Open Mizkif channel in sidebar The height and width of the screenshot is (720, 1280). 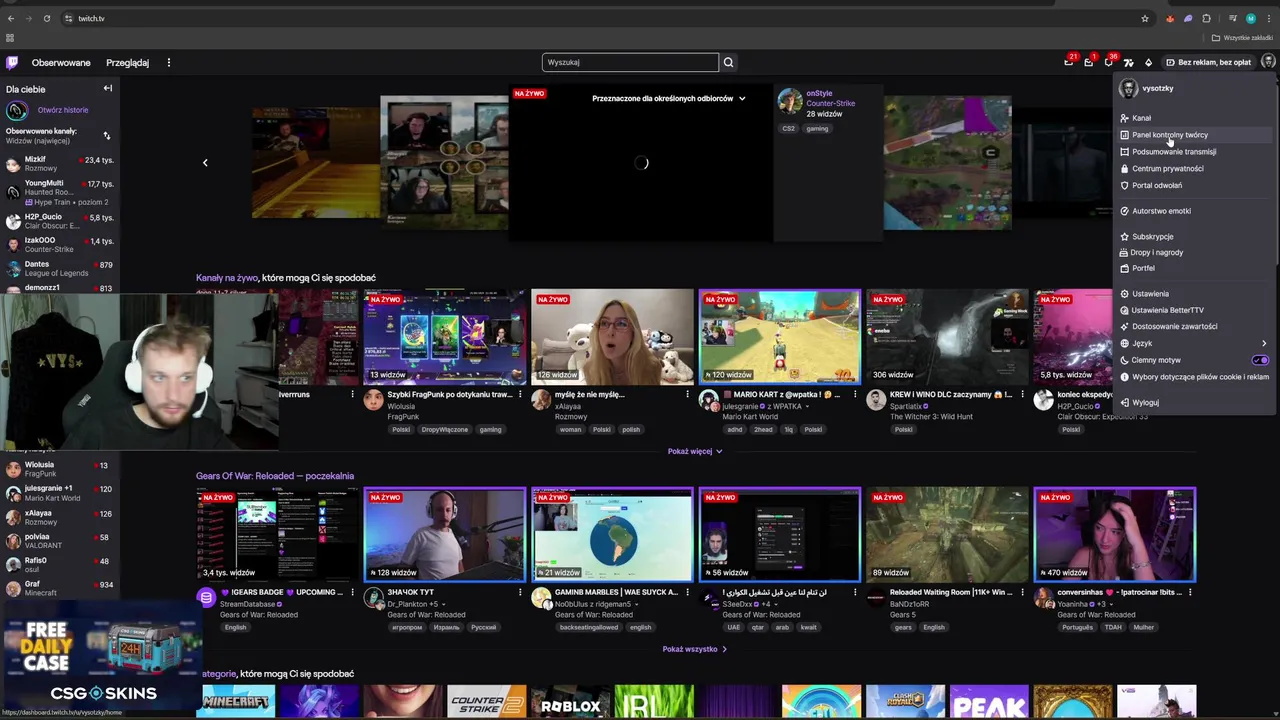[x=60, y=164]
